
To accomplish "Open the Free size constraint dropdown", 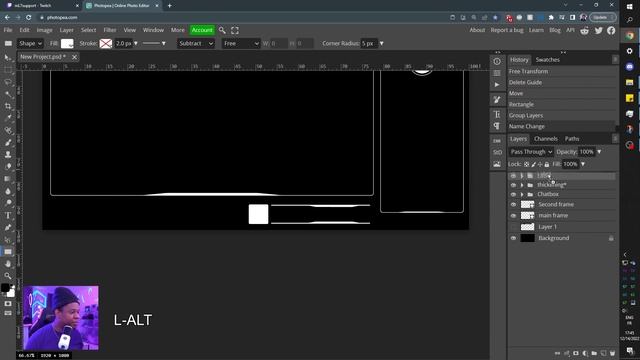I will pos(241,43).
